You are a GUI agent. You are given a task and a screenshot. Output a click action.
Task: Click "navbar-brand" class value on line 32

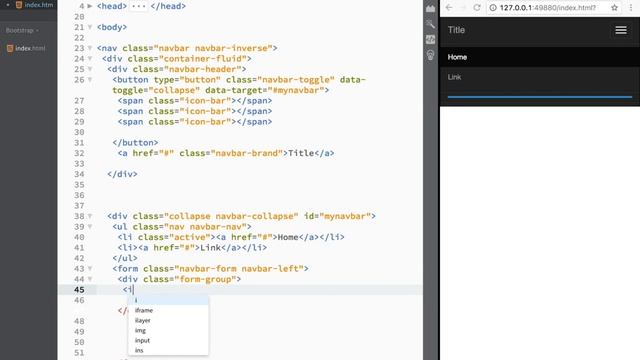pos(247,153)
